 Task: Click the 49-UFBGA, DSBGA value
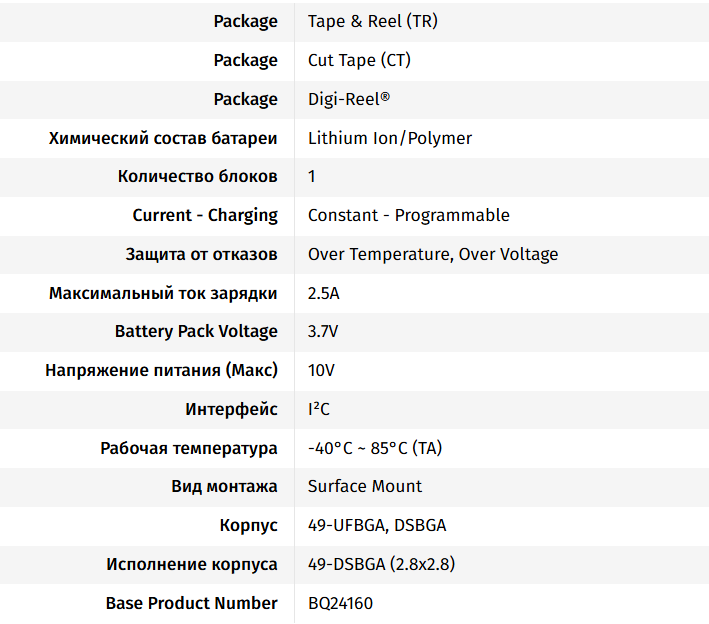[x=377, y=525]
